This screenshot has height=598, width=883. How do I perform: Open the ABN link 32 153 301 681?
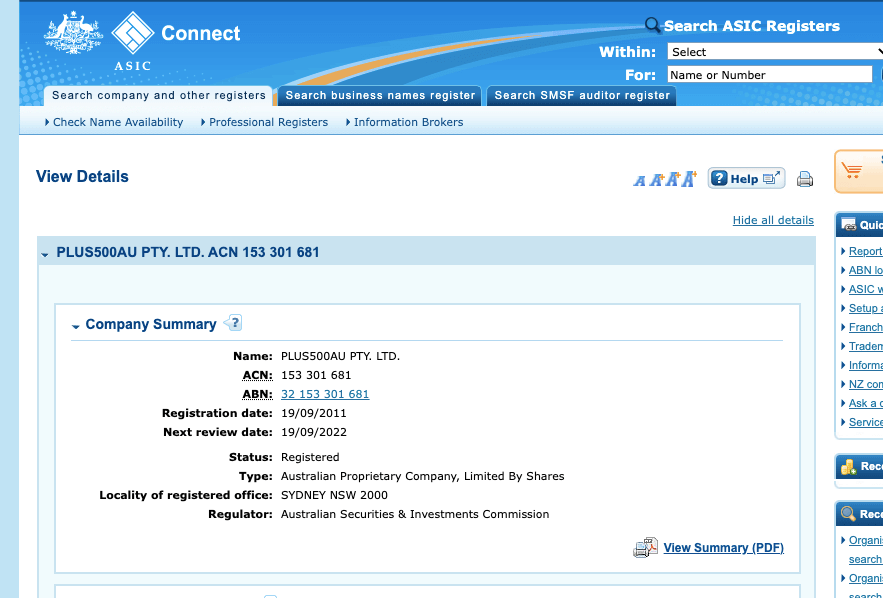point(325,394)
